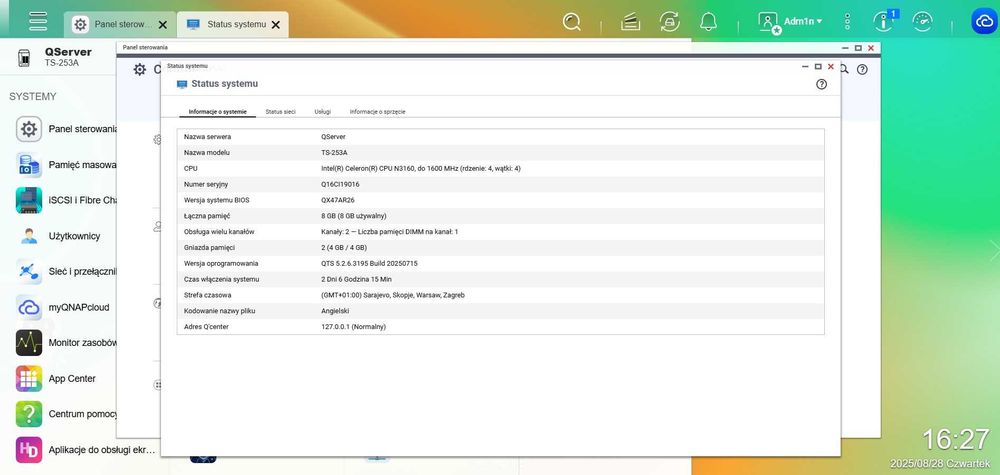
Task: Open external devices sync icon
Action: [669, 22]
